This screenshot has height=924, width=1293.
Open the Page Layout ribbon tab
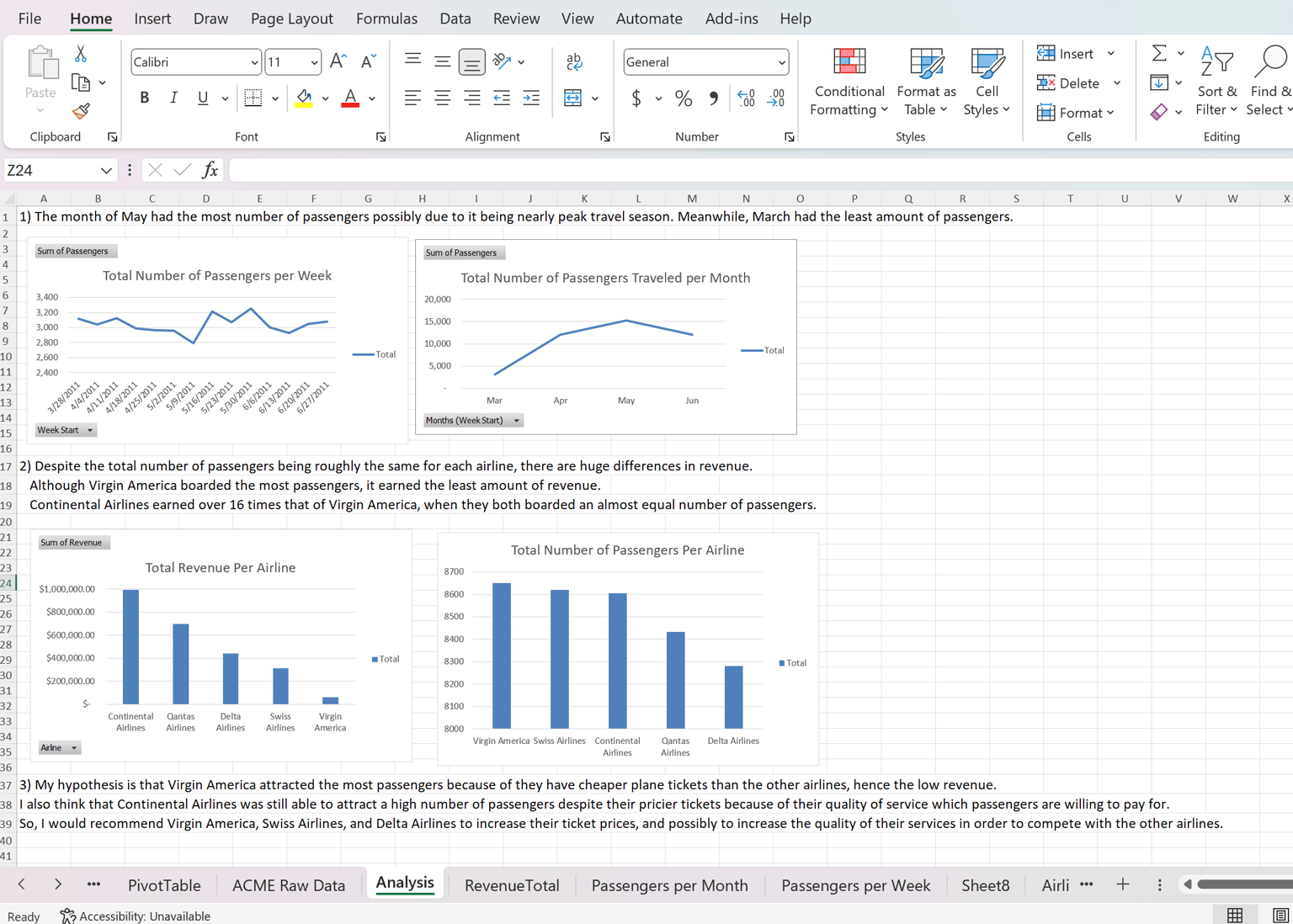click(x=291, y=19)
